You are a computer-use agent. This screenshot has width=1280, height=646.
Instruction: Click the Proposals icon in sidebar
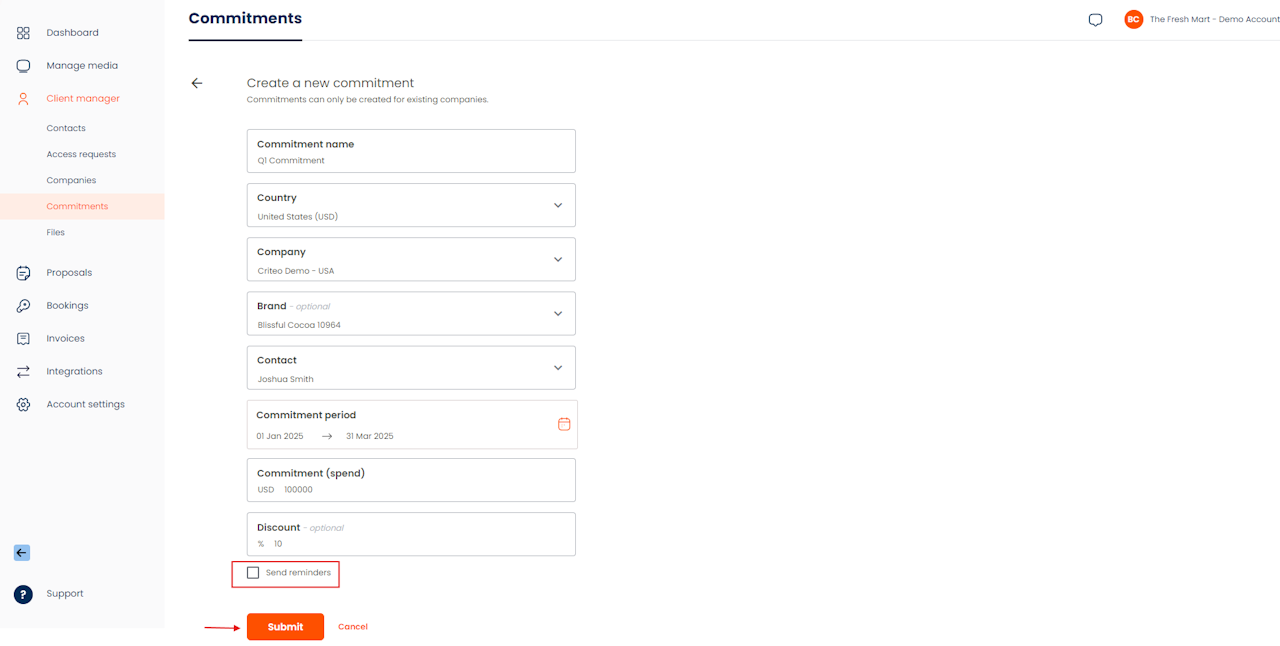(x=23, y=273)
